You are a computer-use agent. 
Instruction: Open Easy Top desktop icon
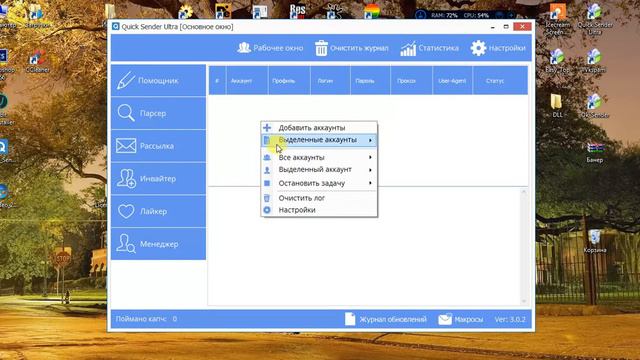pos(557,61)
